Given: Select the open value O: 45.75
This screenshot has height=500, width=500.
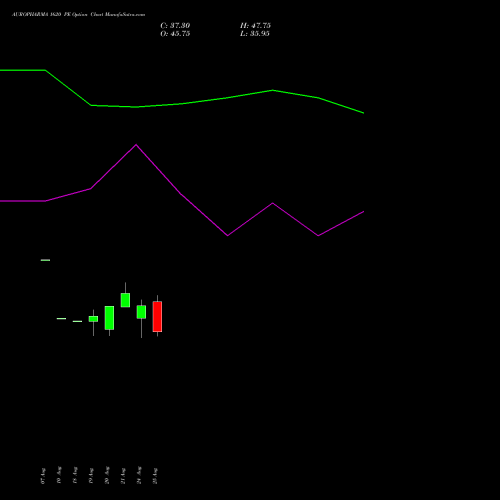Looking at the screenshot, I should (x=175, y=34).
